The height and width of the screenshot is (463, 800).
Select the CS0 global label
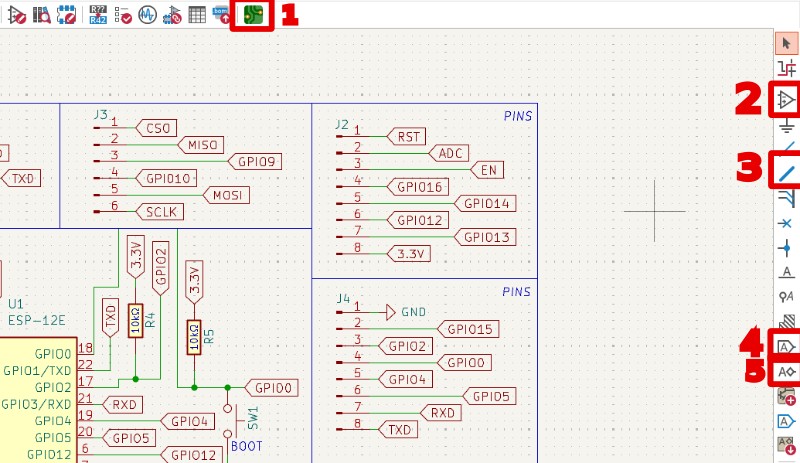[x=156, y=128]
